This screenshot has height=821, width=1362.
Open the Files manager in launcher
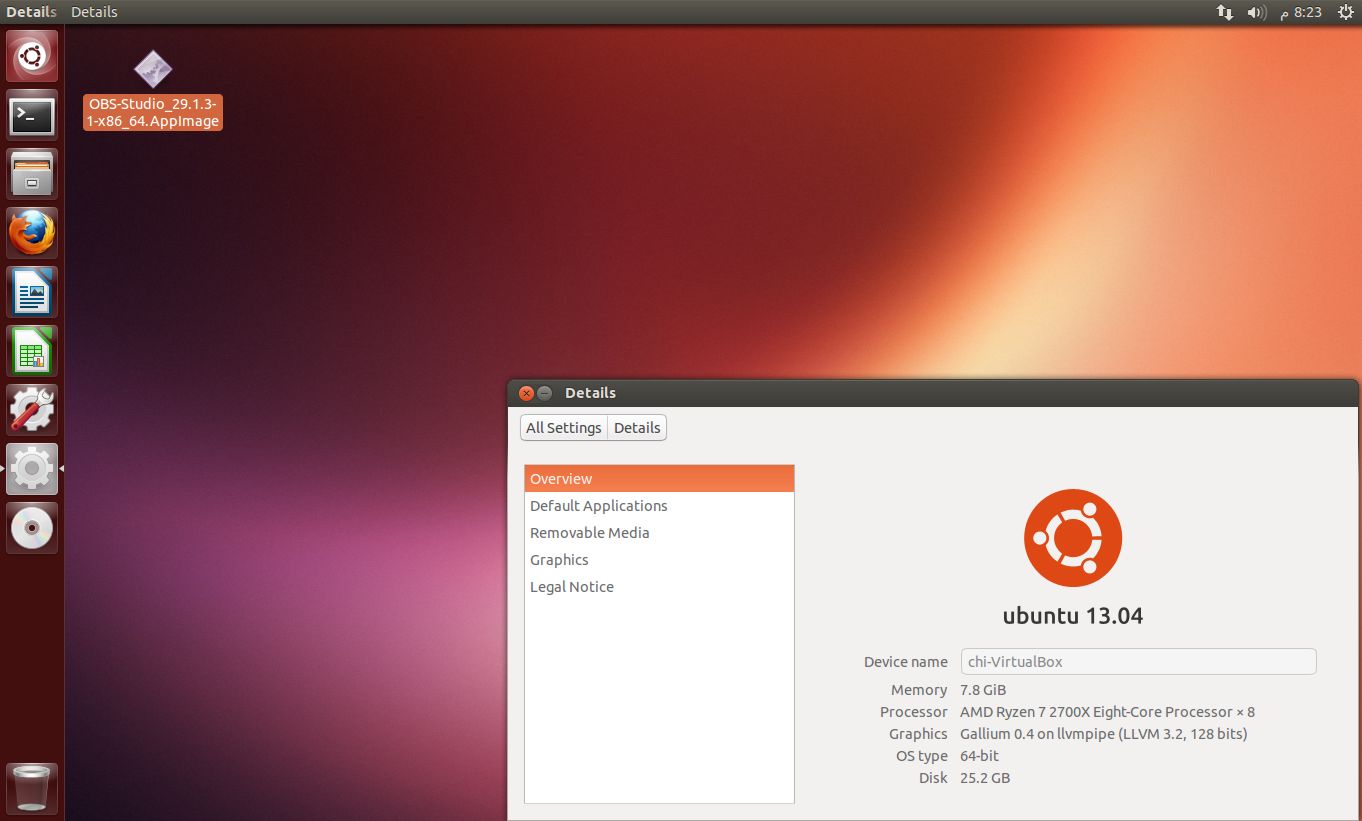pyautogui.click(x=32, y=174)
